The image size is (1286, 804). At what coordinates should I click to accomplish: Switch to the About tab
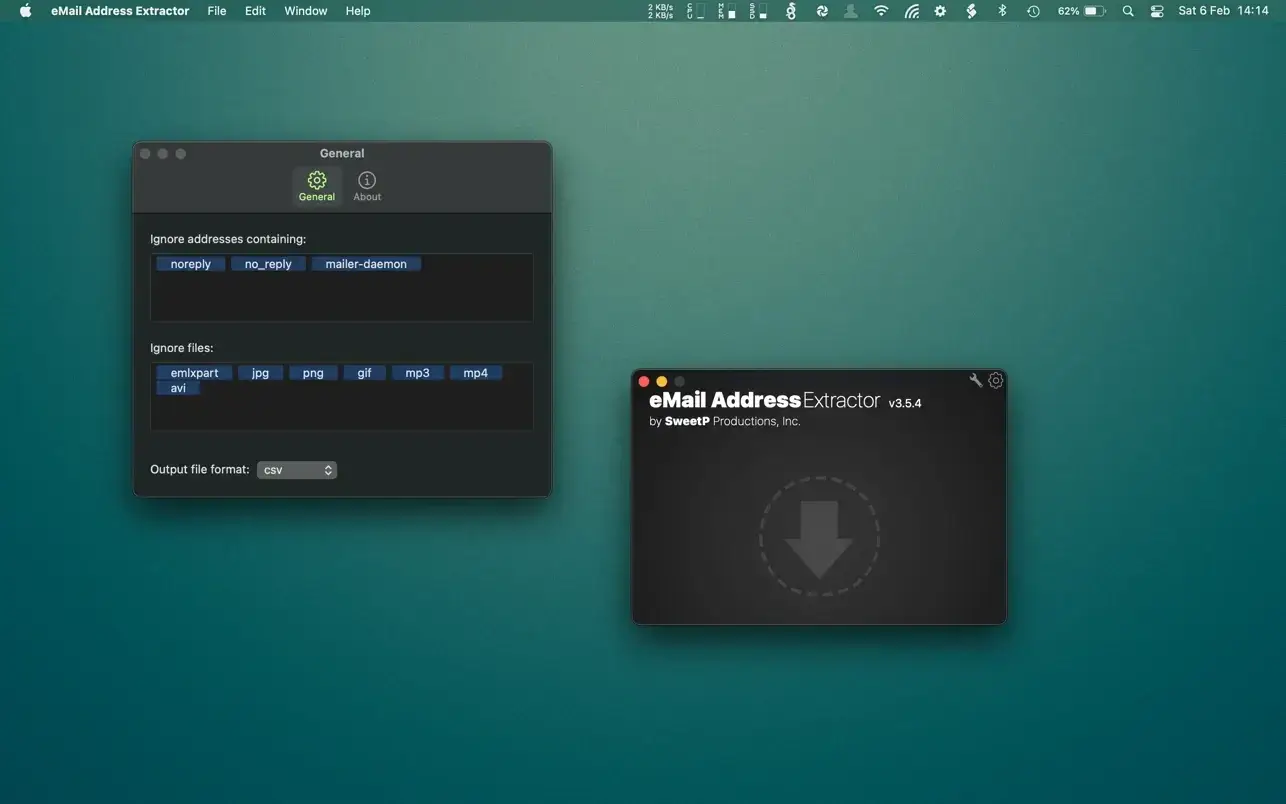coord(367,186)
